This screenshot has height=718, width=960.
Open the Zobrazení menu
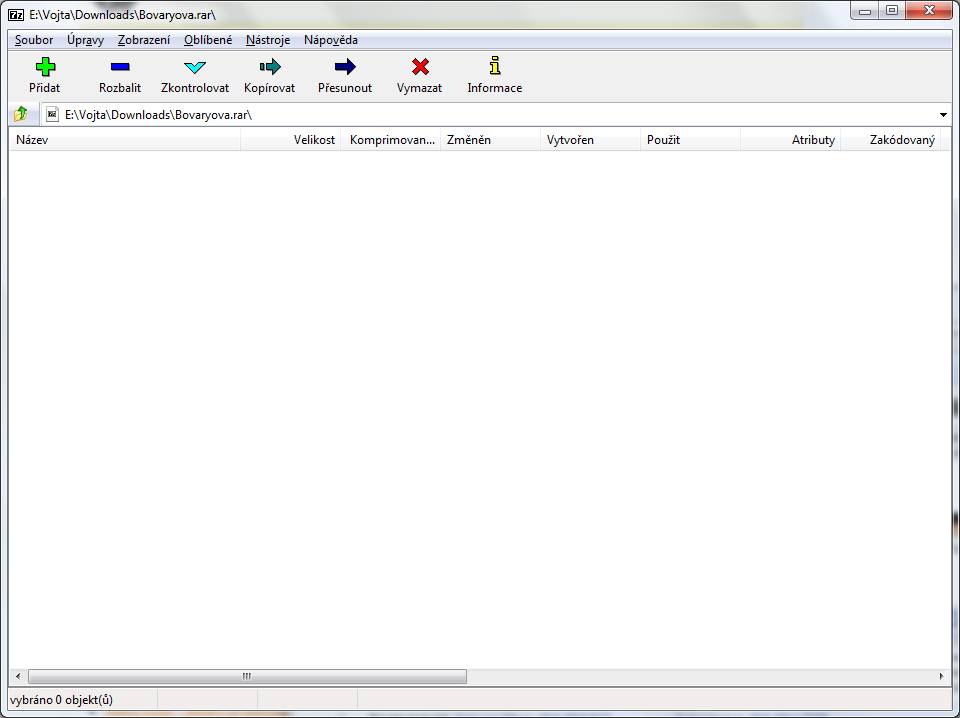pos(144,40)
